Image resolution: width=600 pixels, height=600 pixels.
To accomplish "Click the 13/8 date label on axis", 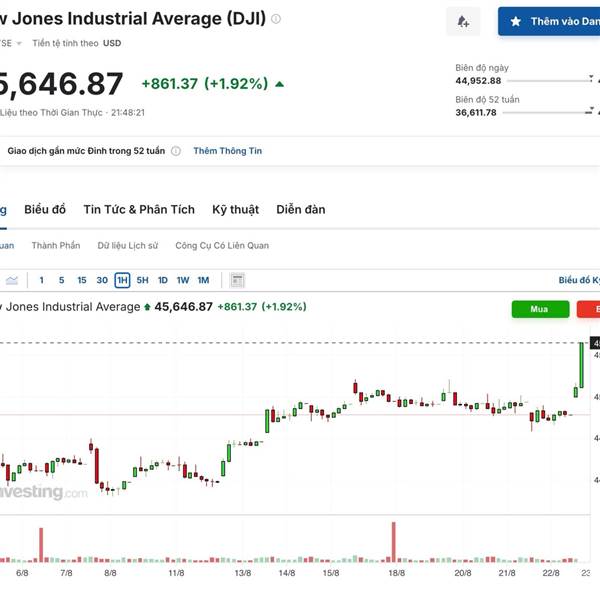I will pyautogui.click(x=243, y=573).
